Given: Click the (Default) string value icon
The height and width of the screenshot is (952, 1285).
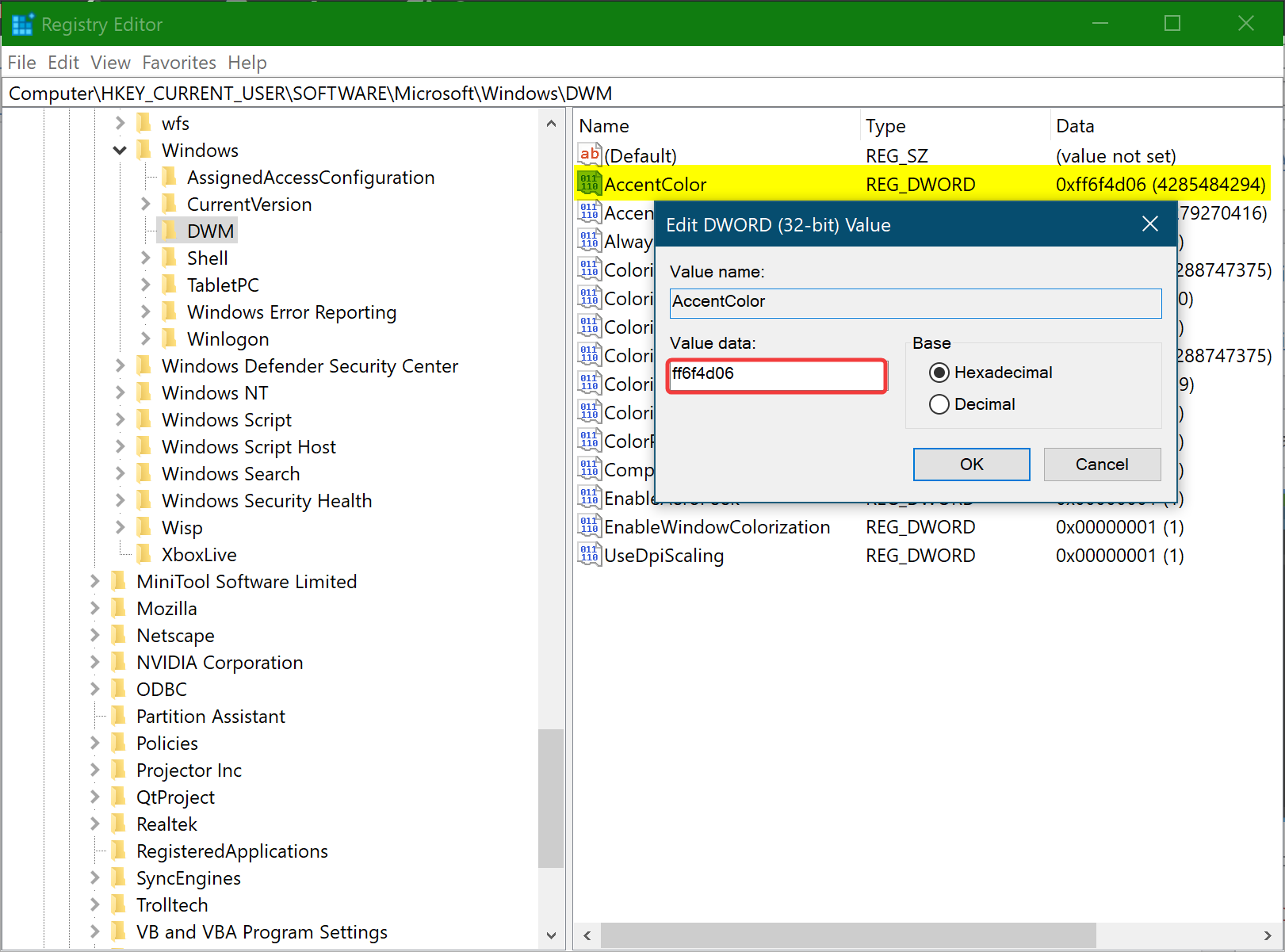Looking at the screenshot, I should coord(590,155).
